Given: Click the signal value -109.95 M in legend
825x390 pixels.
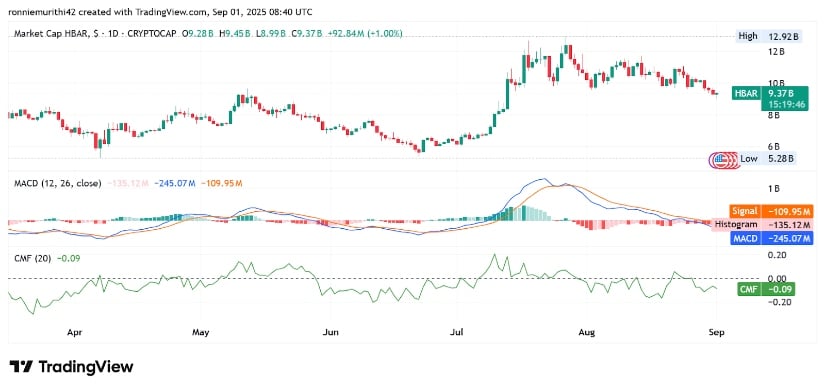Looking at the screenshot, I should [x=221, y=183].
